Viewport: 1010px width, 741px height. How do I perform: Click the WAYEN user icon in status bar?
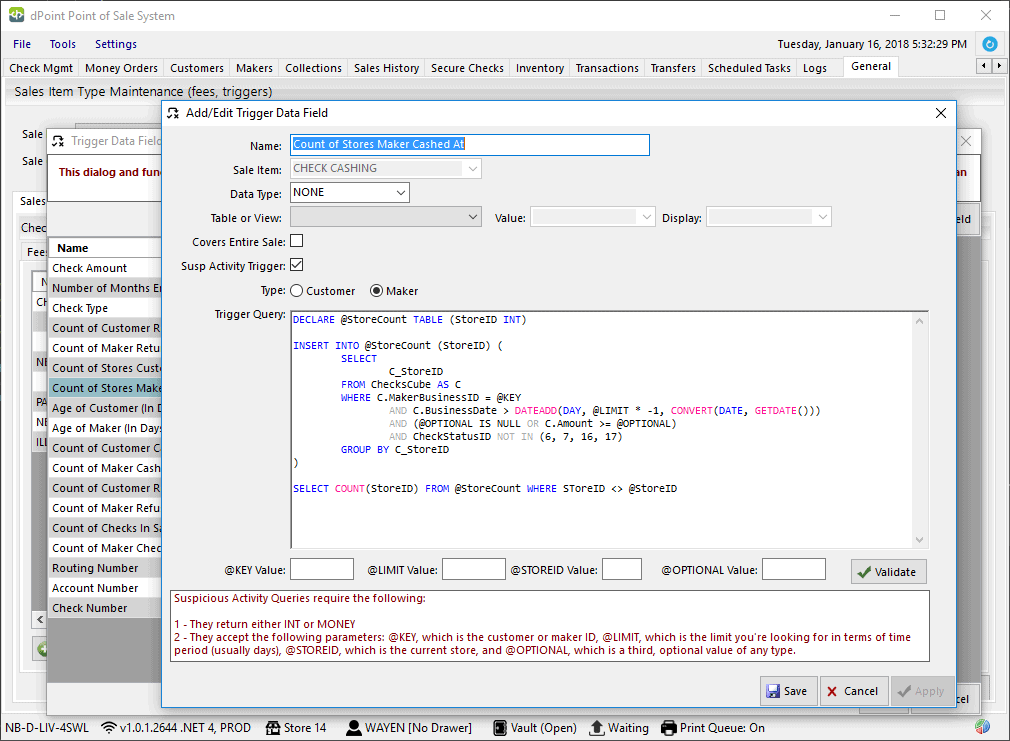(354, 727)
